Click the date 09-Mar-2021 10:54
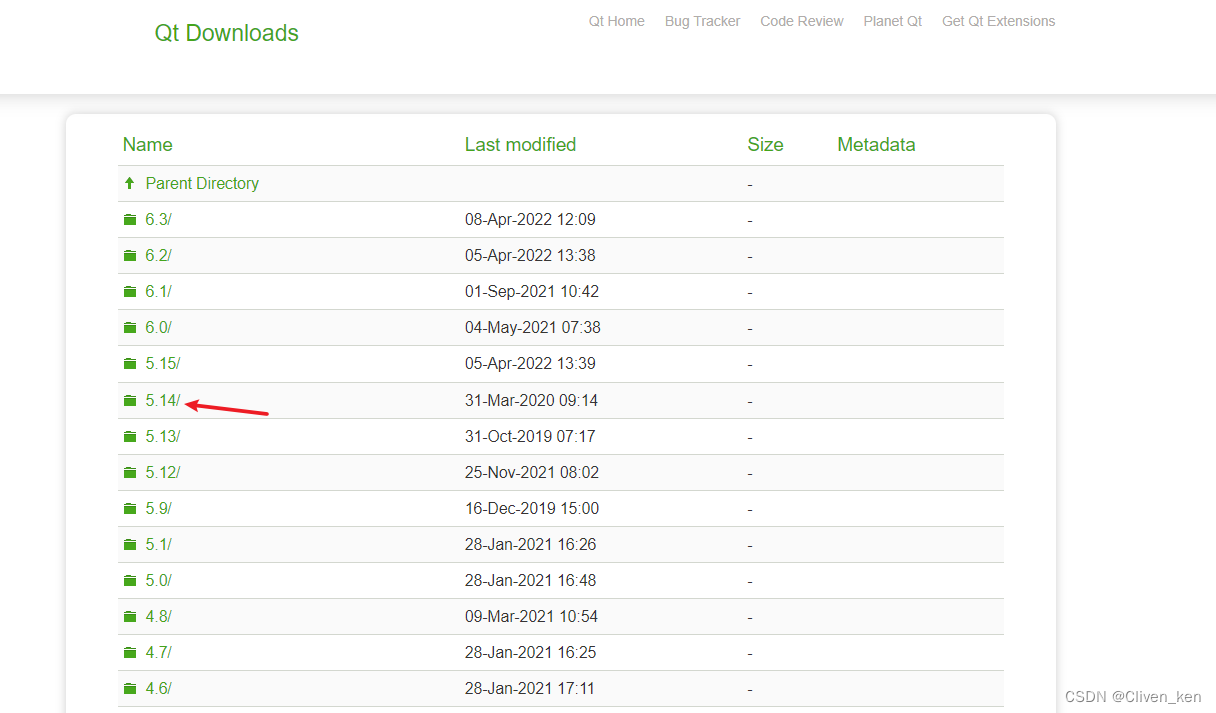The width and height of the screenshot is (1216, 713). (532, 616)
